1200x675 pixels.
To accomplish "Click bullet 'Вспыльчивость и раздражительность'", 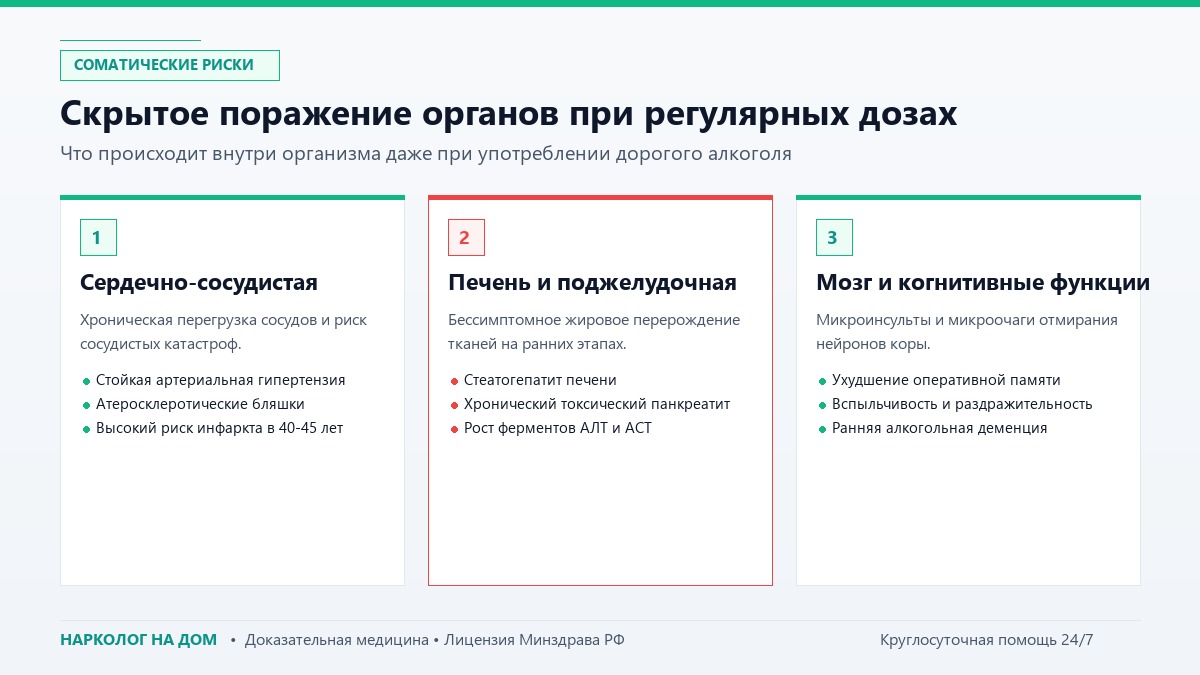I will click(x=962, y=404).
